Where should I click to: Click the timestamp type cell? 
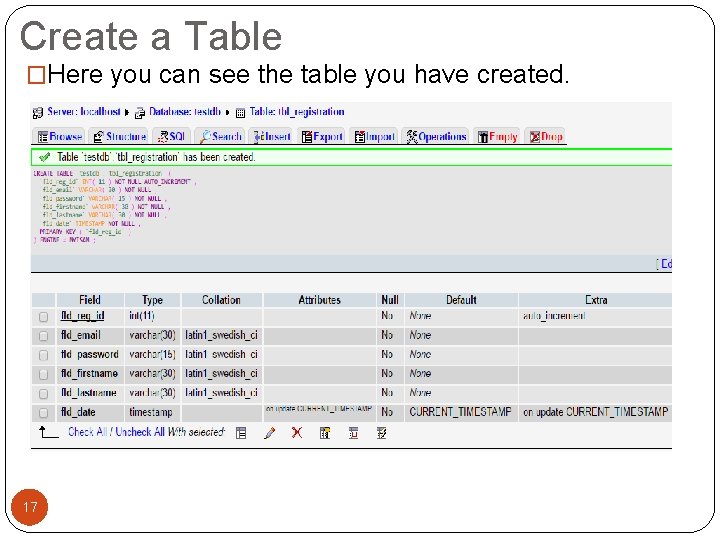pos(151,412)
